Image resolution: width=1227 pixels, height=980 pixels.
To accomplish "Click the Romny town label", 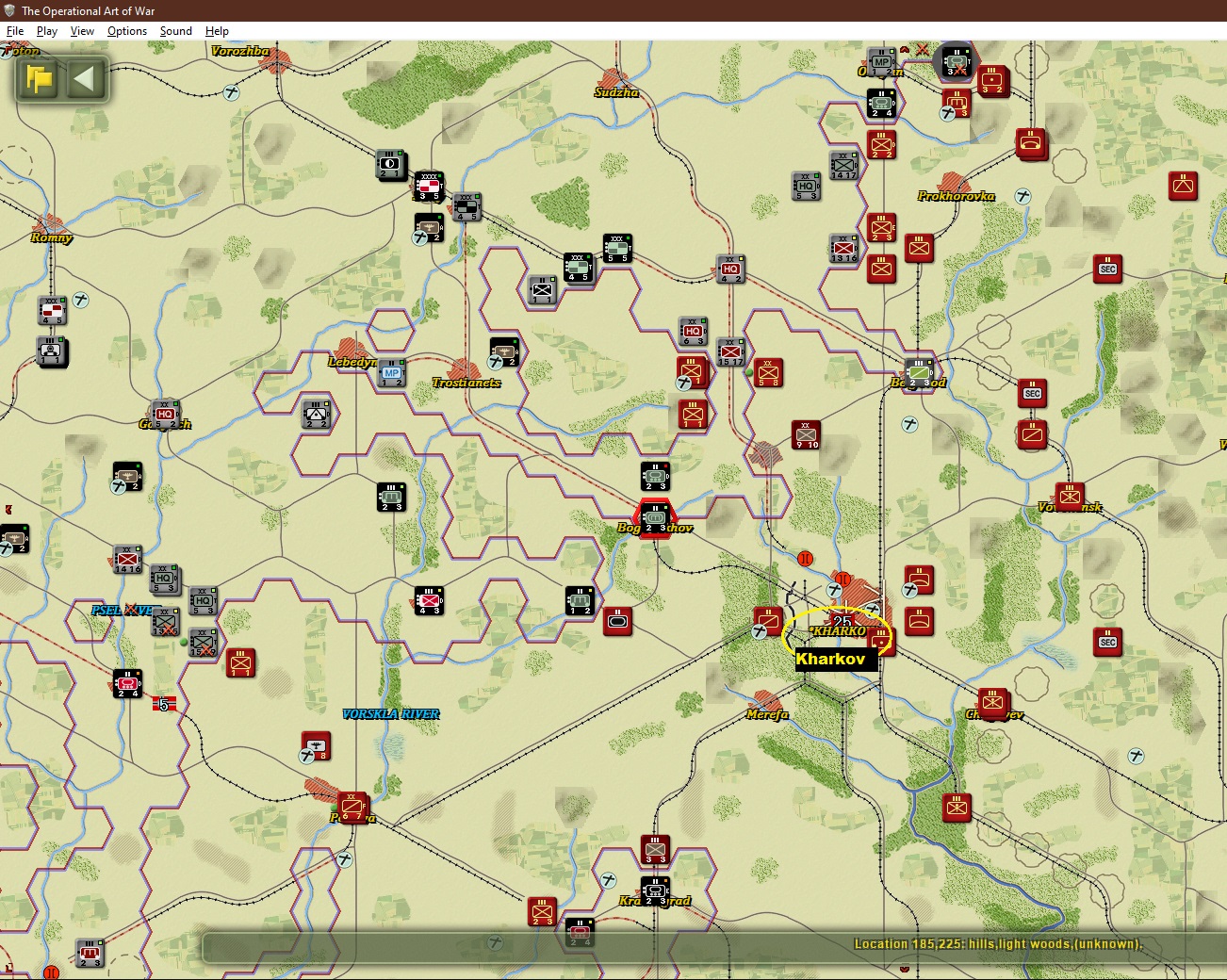I will pyautogui.click(x=51, y=237).
